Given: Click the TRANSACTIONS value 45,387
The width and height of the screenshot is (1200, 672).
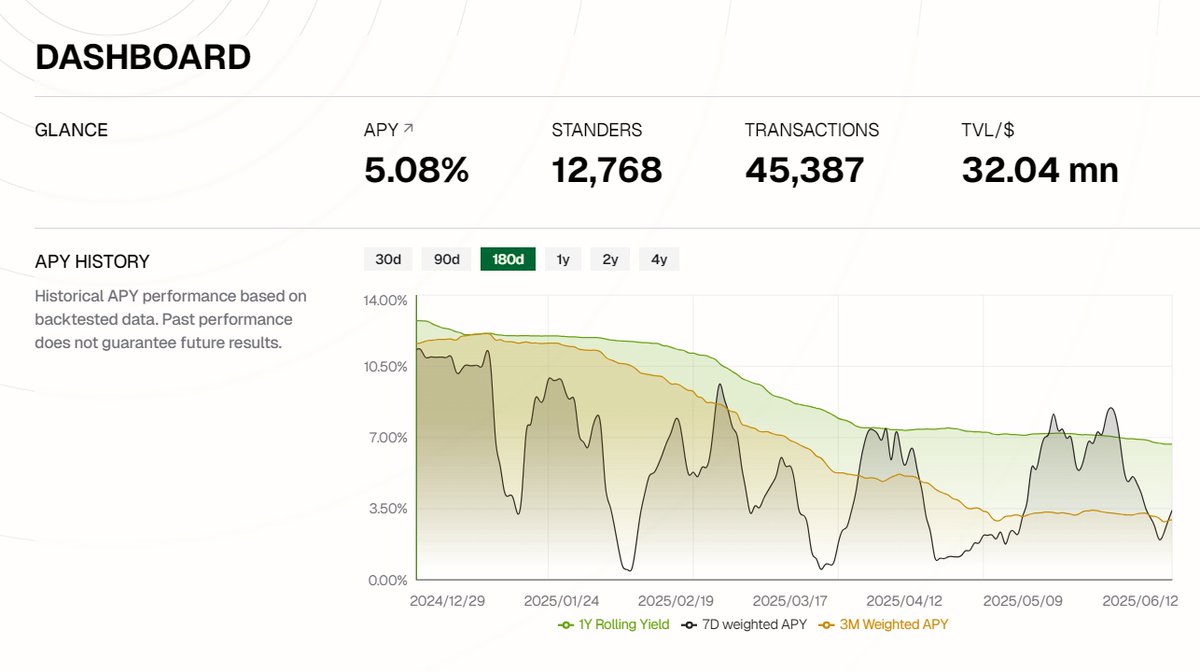Looking at the screenshot, I should pos(805,170).
